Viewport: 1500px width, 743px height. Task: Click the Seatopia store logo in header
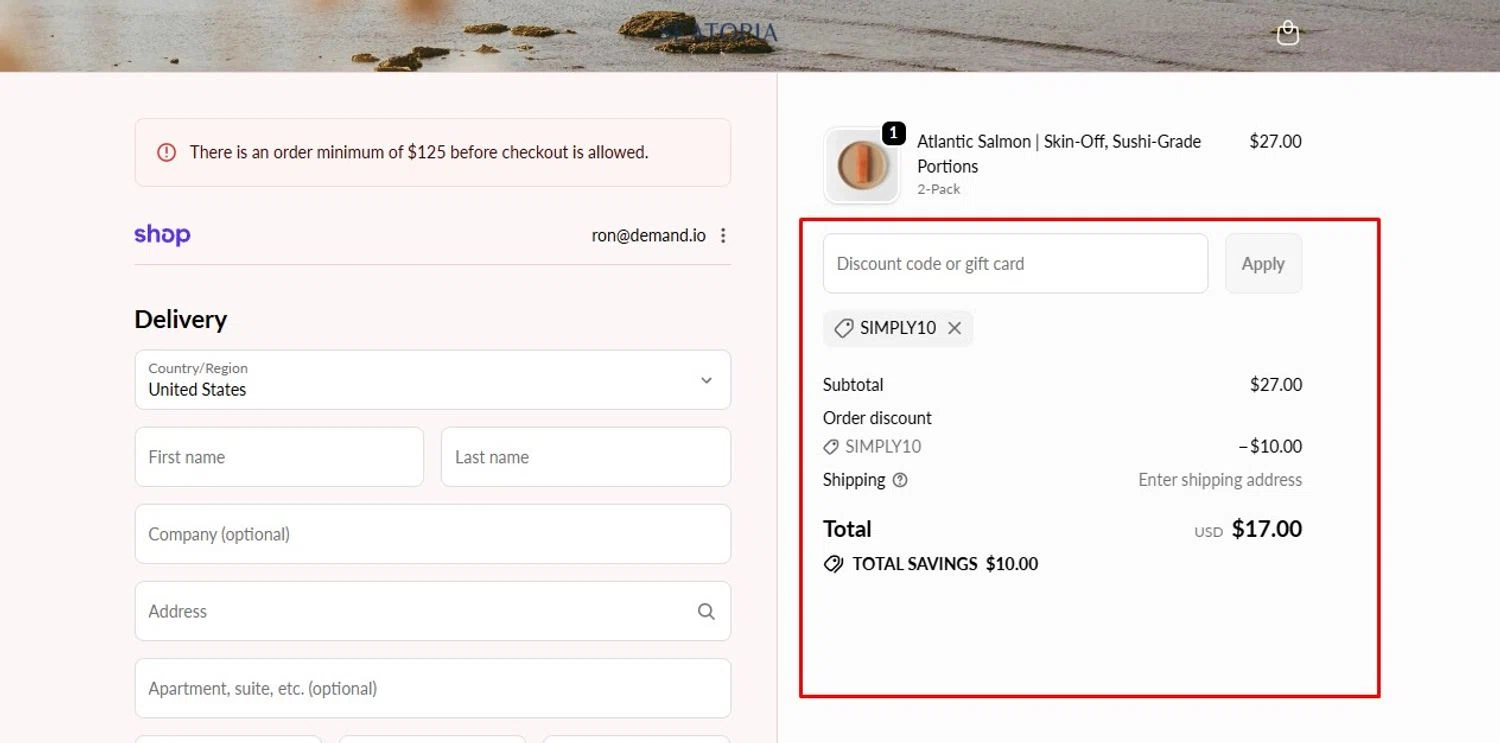(x=719, y=32)
